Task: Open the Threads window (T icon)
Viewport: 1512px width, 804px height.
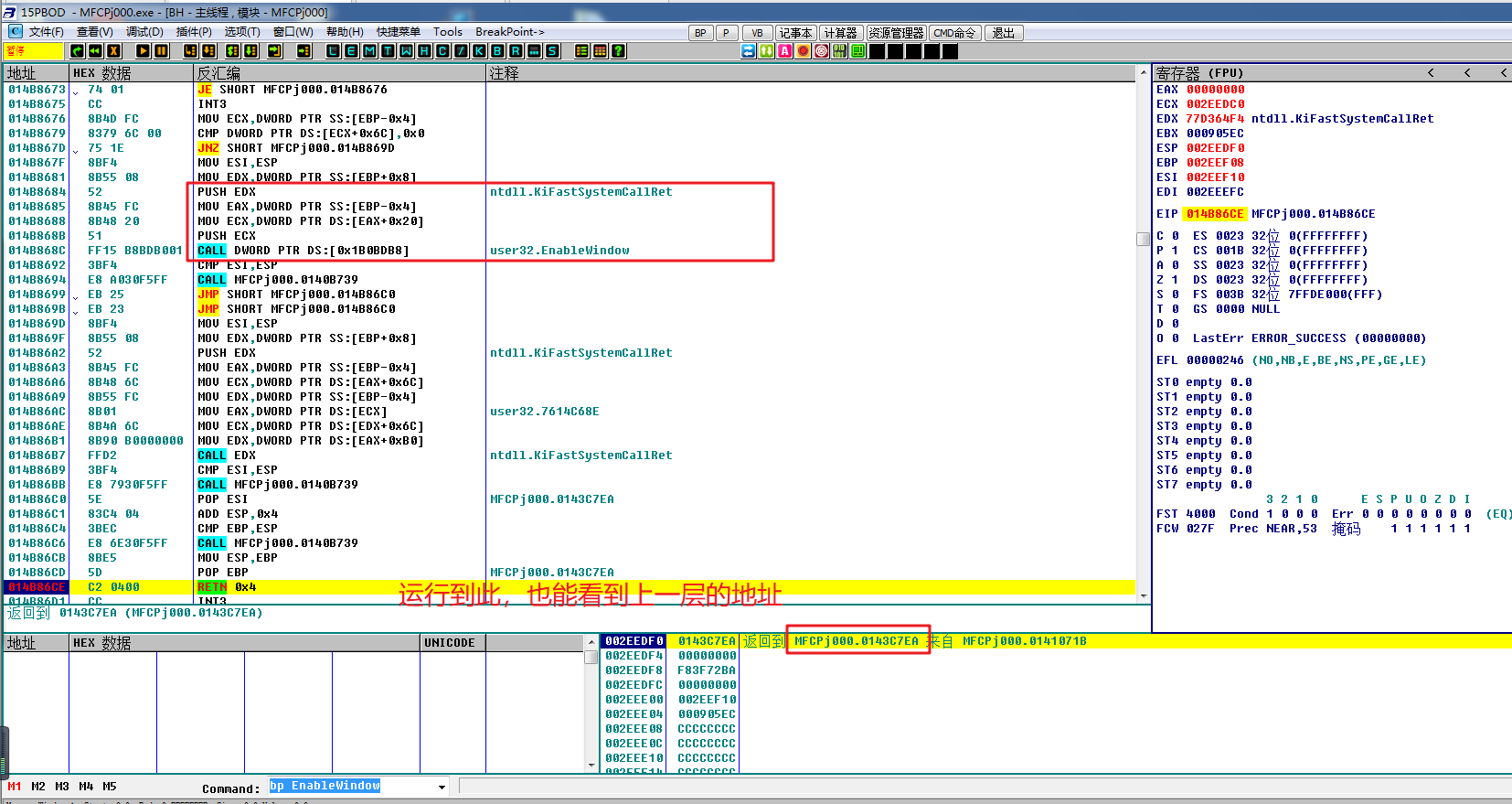Action: point(389,51)
